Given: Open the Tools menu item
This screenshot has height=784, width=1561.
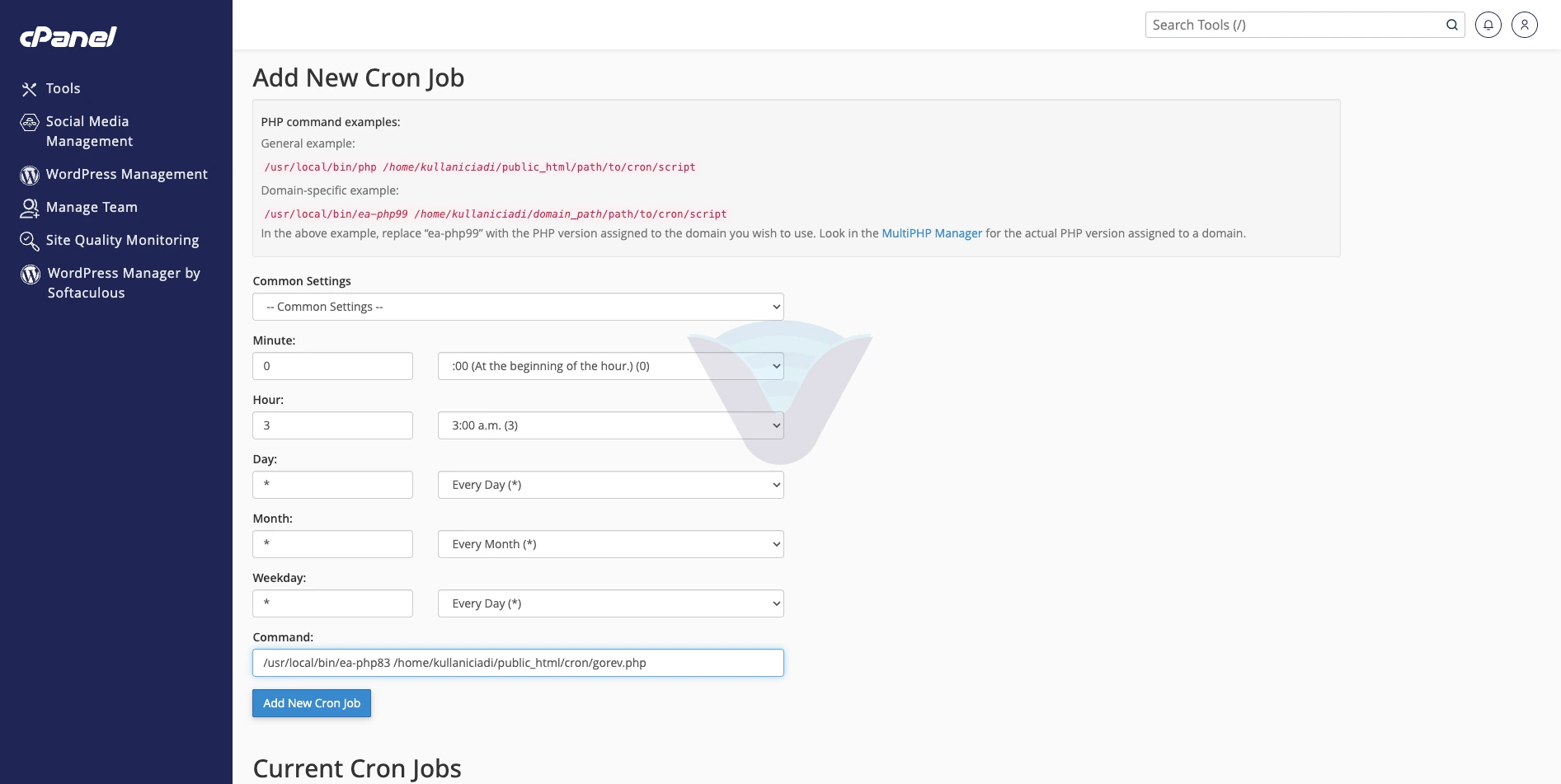Looking at the screenshot, I should [63, 88].
